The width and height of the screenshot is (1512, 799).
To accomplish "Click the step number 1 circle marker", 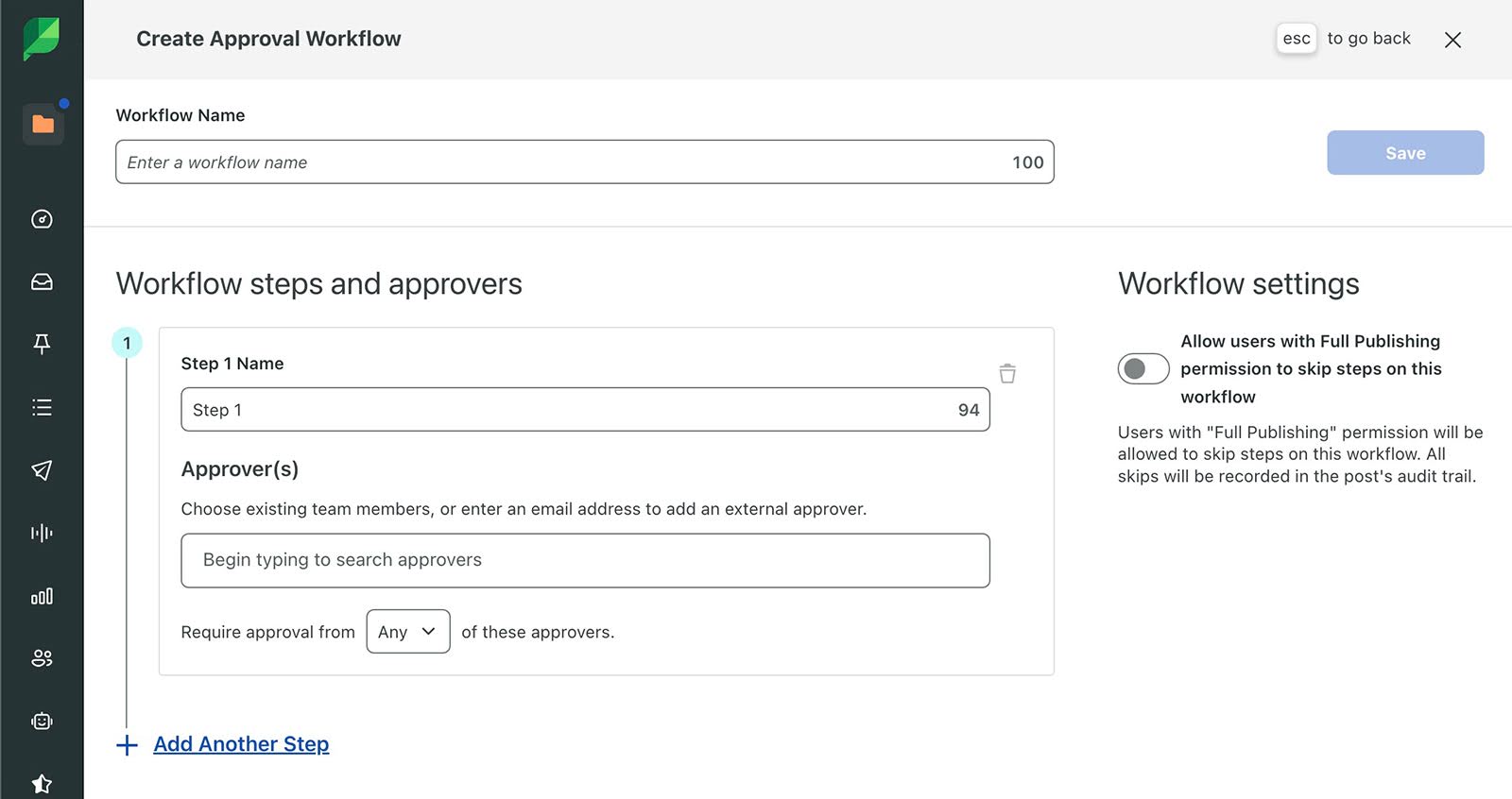I will coord(127,343).
